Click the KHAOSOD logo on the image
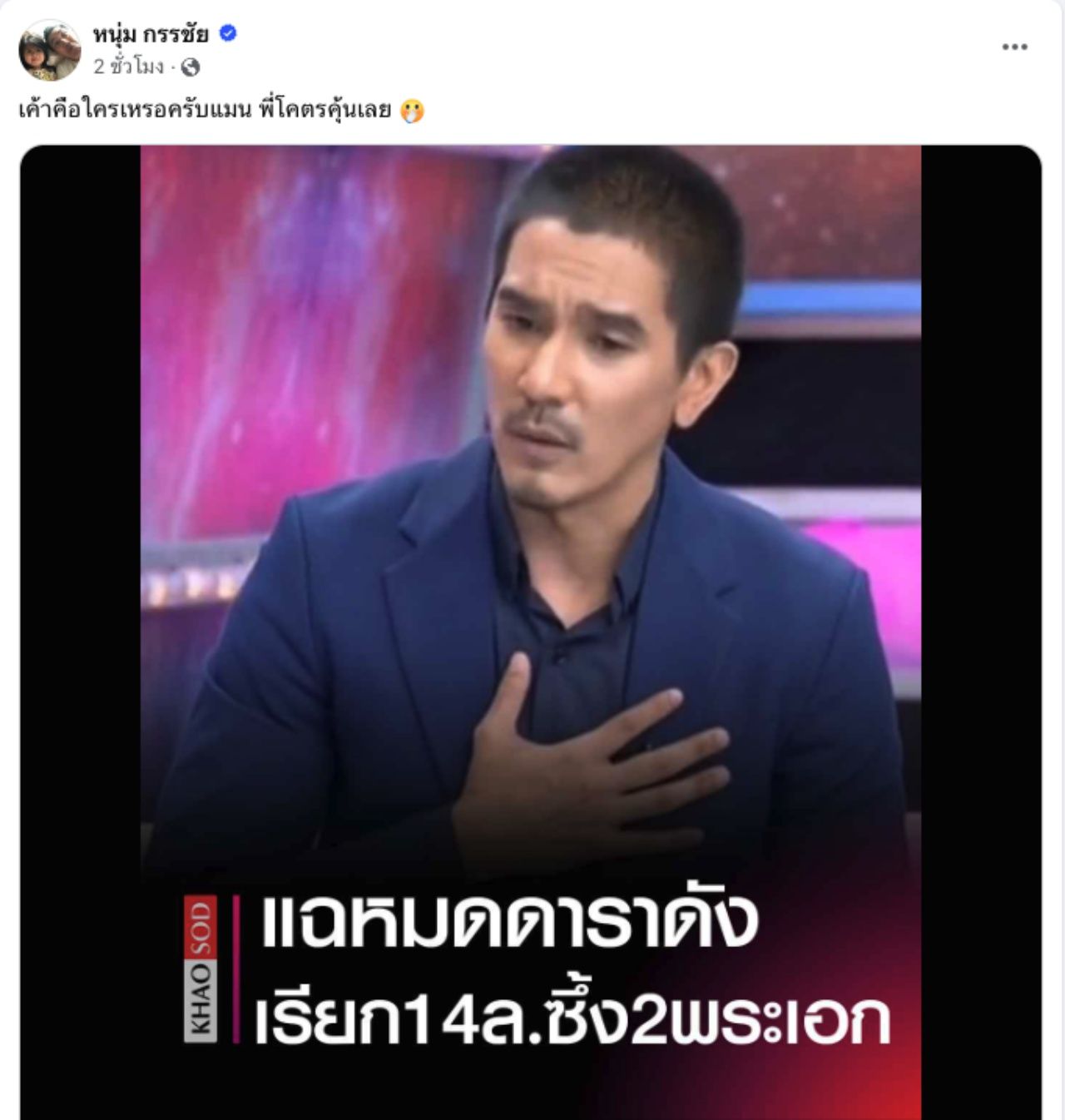 201,969
